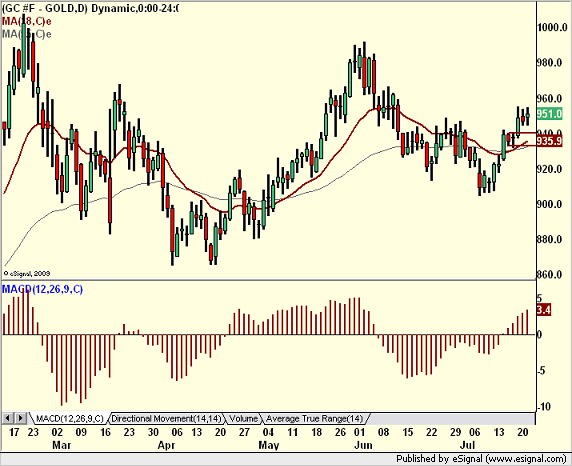Switch to the Average True Range(14) tab

point(314,419)
